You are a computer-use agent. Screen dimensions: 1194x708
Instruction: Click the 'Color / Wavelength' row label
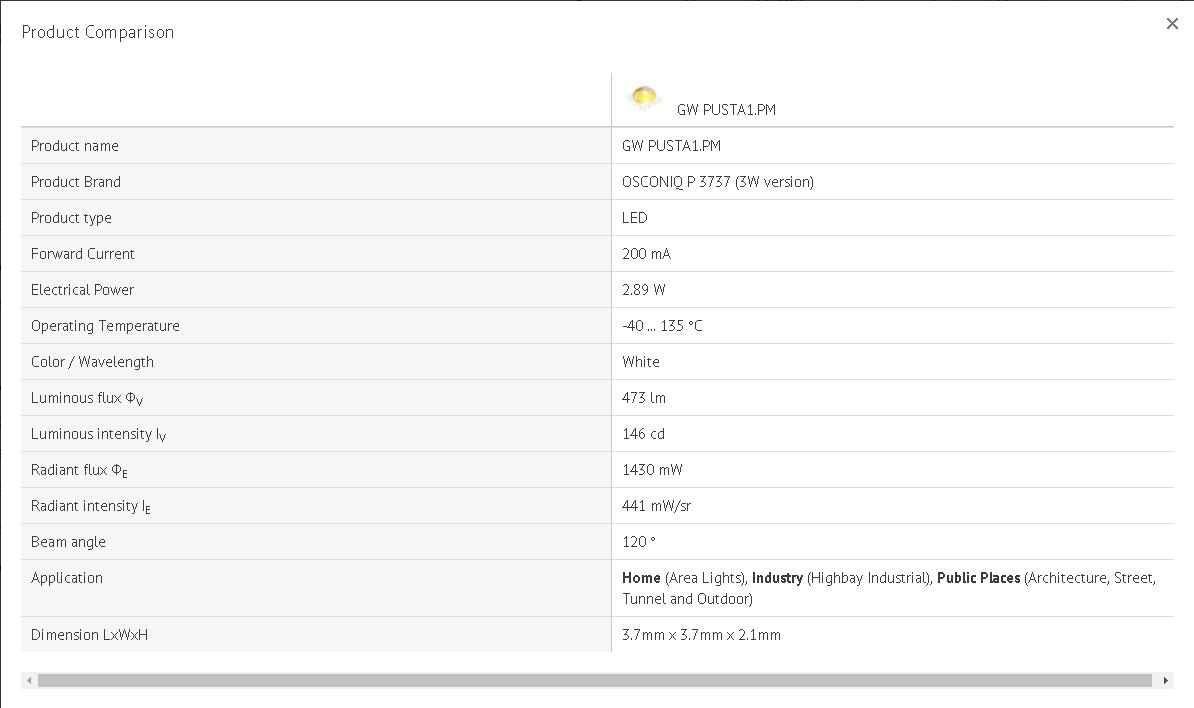[92, 362]
